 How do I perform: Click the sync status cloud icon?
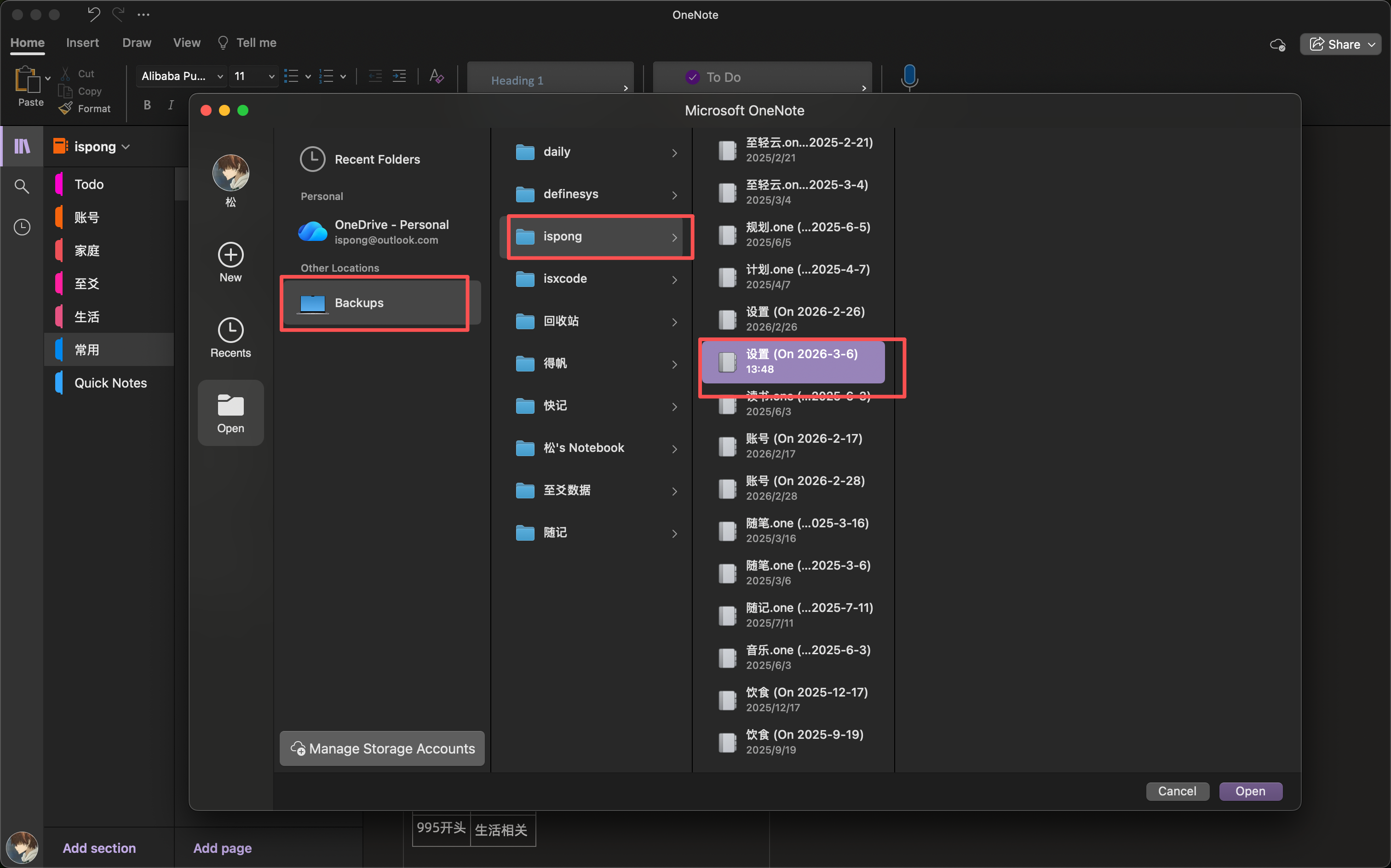pos(1277,45)
